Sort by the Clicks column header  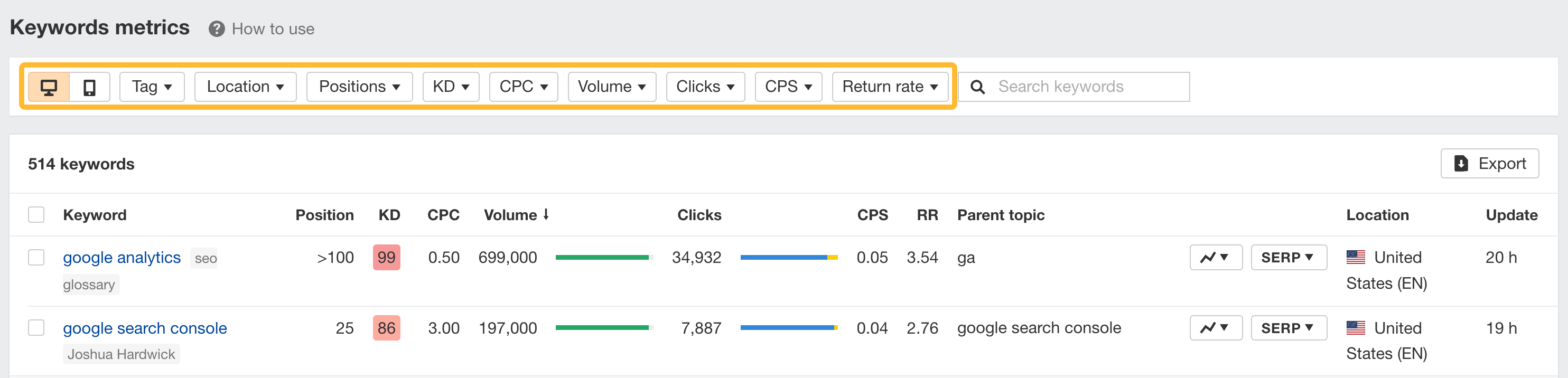point(699,215)
